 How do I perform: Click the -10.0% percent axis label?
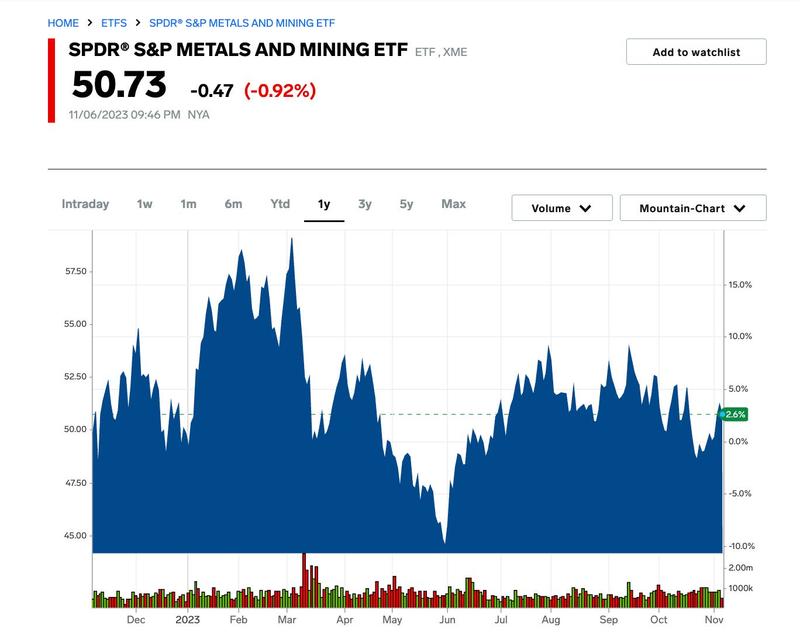tap(741, 546)
